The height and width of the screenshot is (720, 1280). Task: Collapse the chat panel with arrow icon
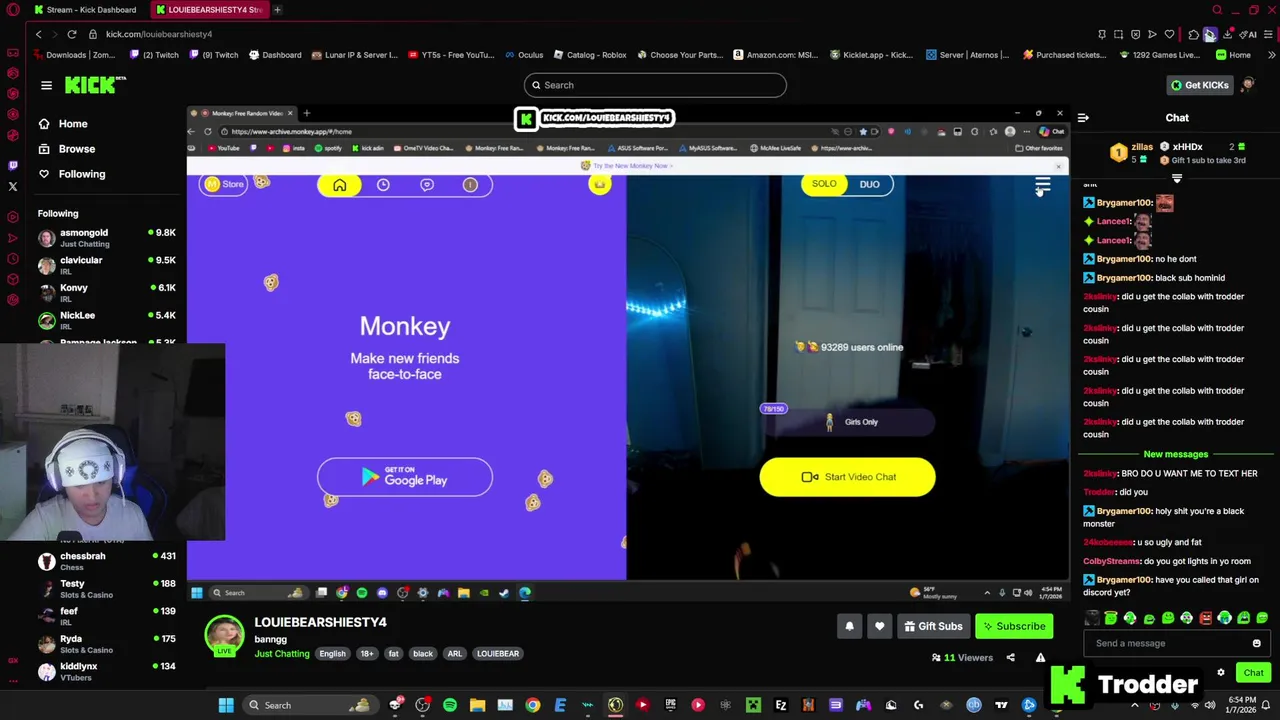(1083, 118)
